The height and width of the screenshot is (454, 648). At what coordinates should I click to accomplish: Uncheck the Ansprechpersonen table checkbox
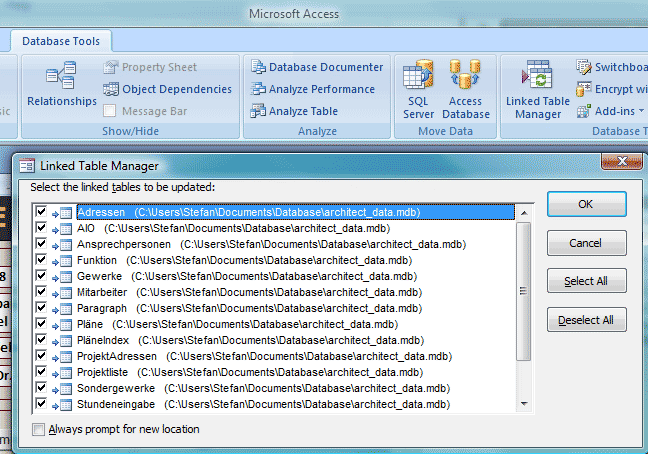click(x=41, y=244)
